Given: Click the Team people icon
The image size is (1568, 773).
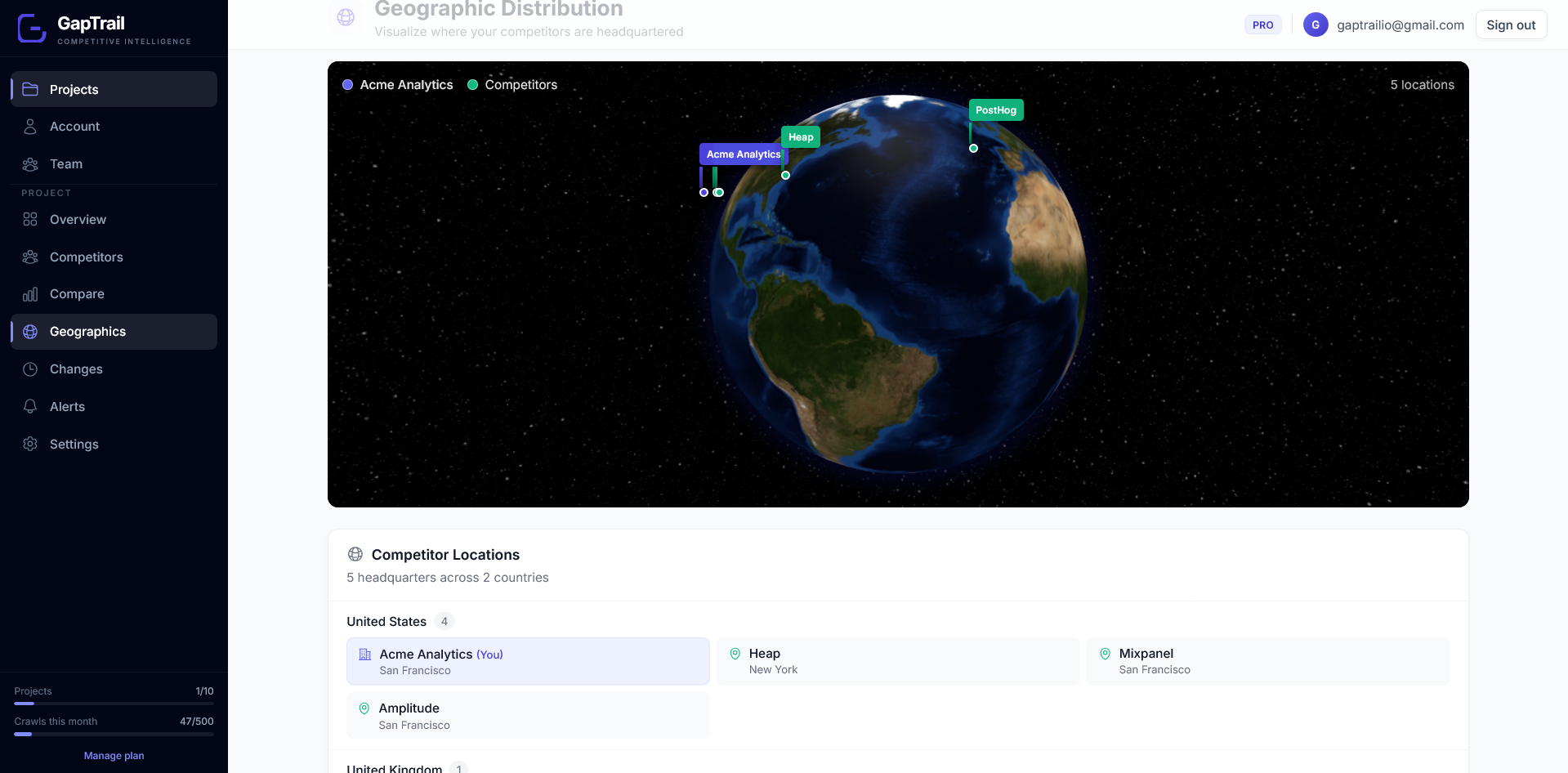Looking at the screenshot, I should coord(30,164).
